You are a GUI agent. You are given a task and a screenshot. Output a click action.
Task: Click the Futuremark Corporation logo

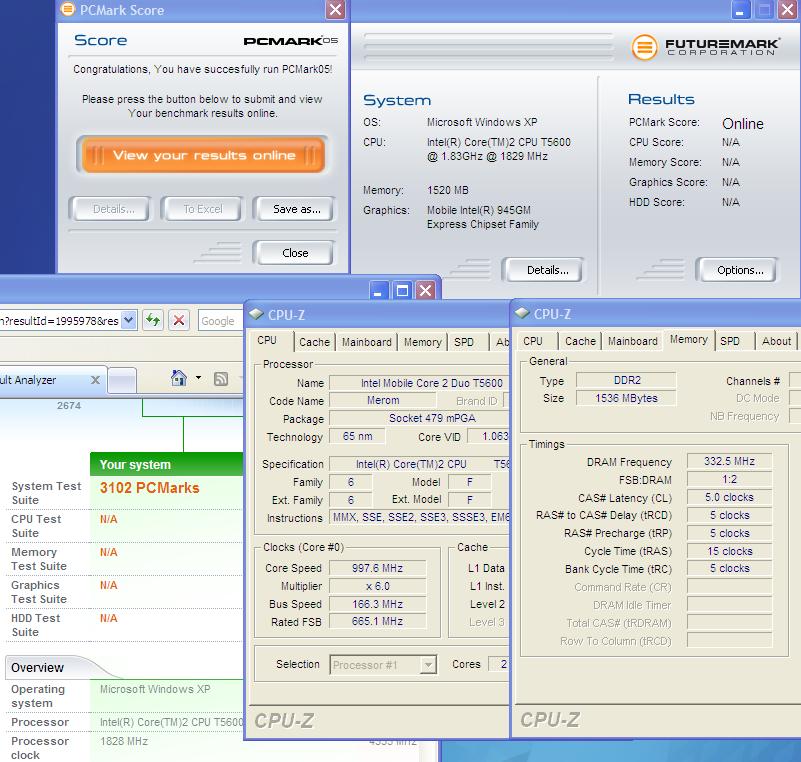pyautogui.click(x=705, y=47)
